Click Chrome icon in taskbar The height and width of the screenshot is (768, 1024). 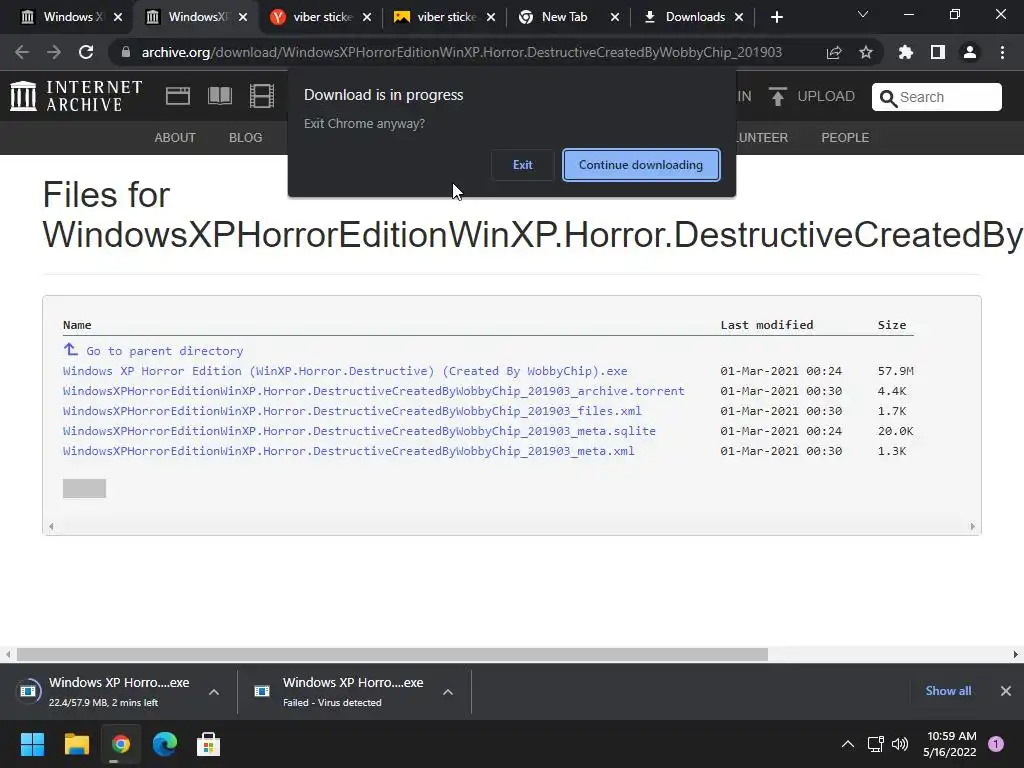121,744
